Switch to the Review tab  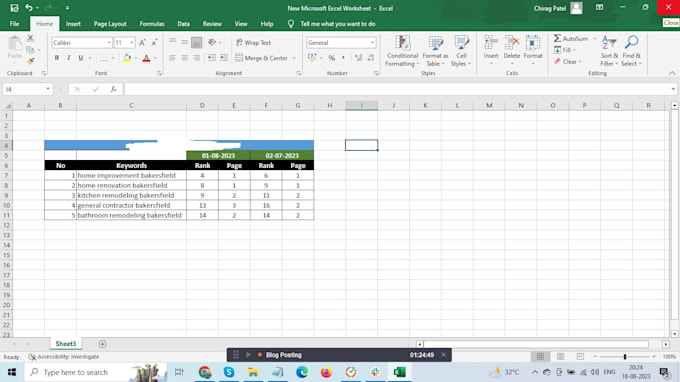click(x=212, y=24)
